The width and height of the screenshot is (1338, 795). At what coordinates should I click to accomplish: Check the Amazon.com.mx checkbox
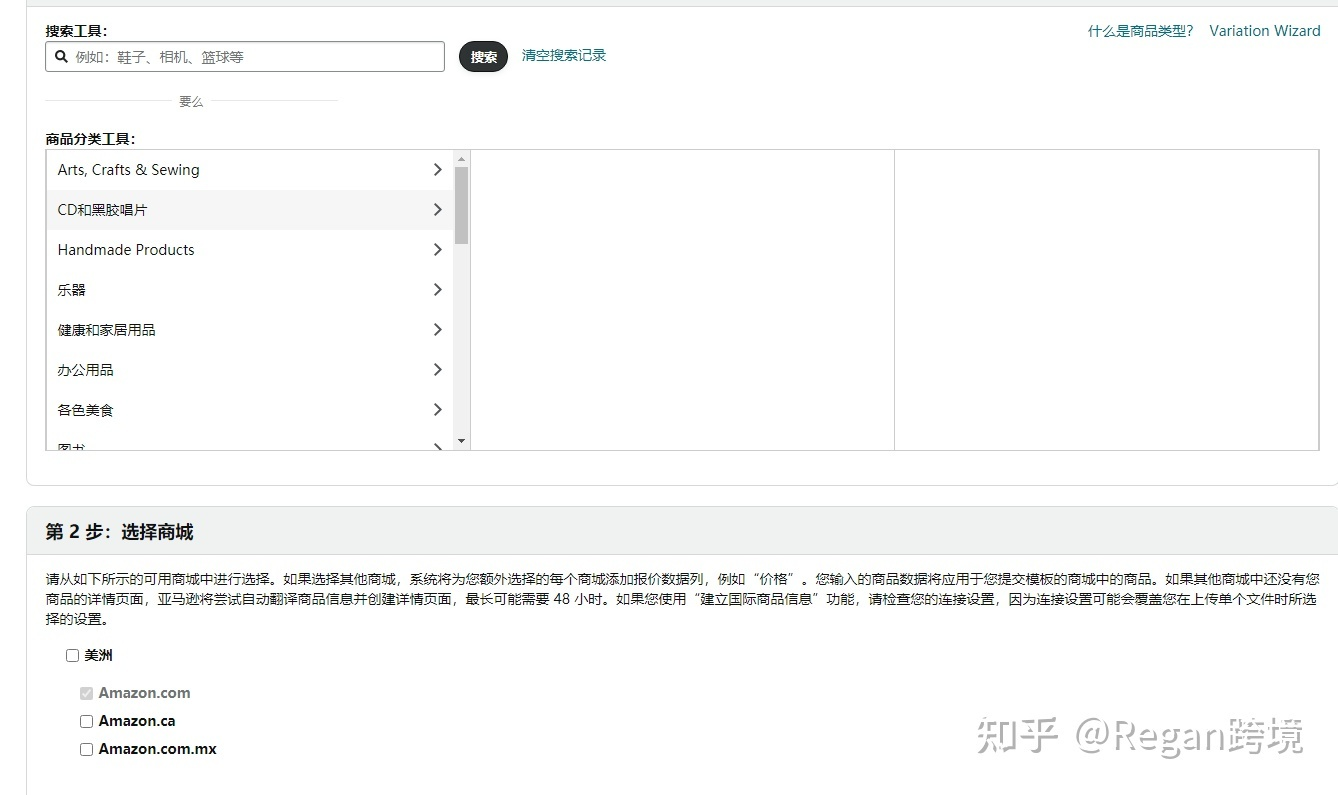point(86,748)
